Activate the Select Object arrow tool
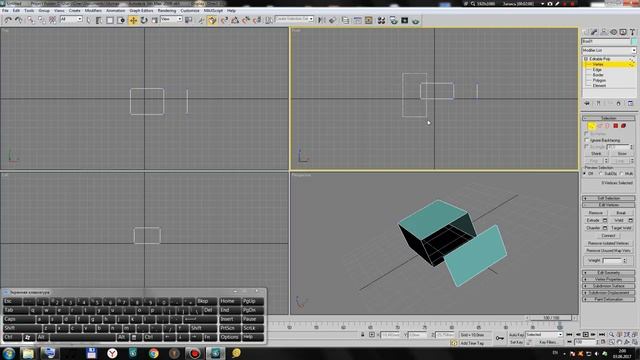This screenshot has height=360, width=640. (x=89, y=20)
